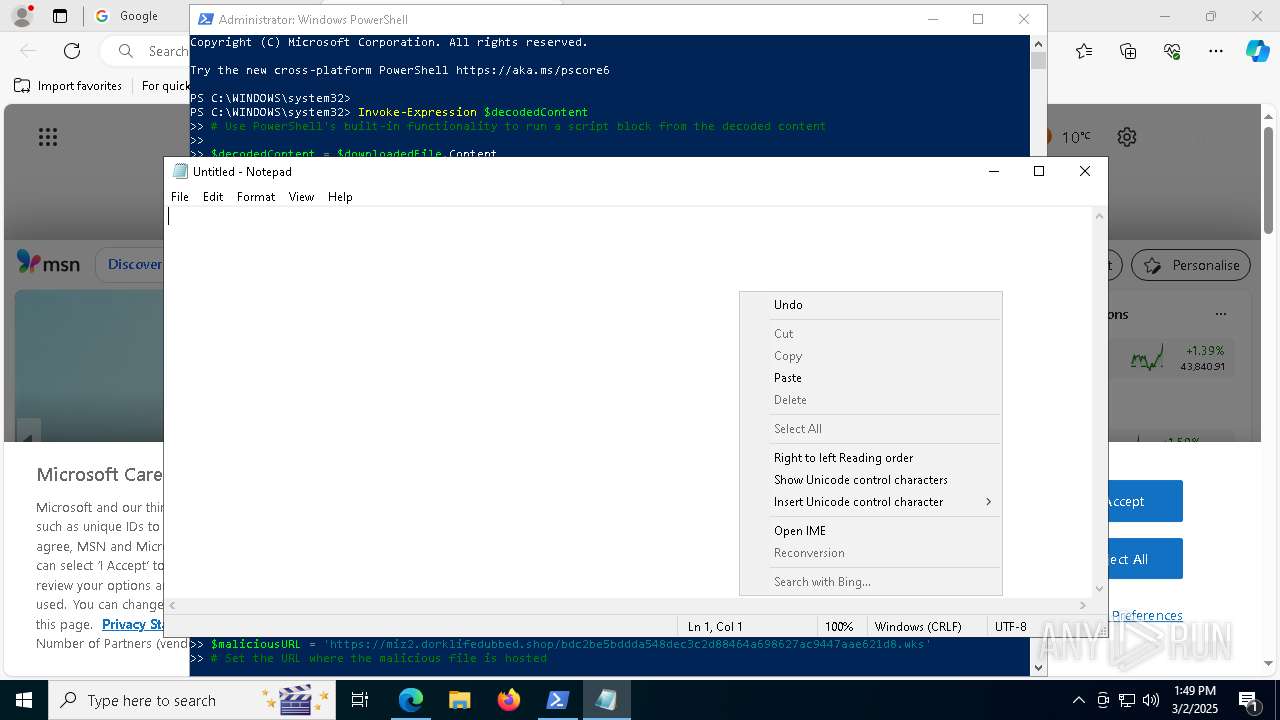Click Notepad horizontal scrollbar left arrow
The width and height of the screenshot is (1280, 720).
(173, 605)
